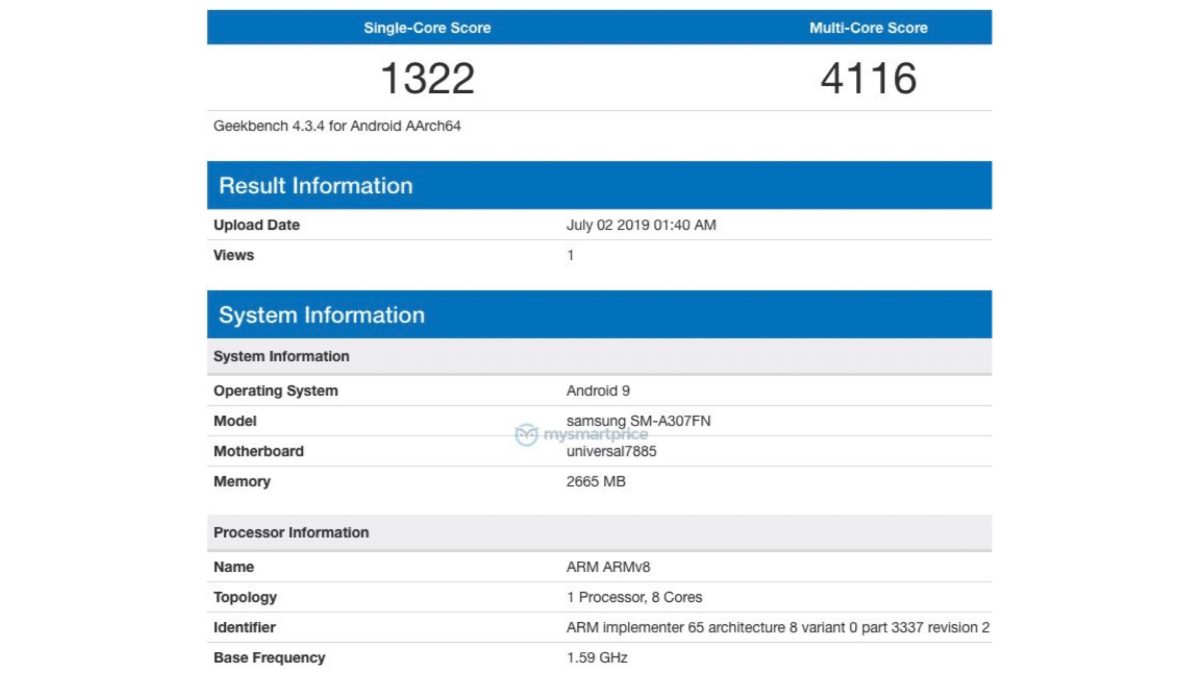Click the Upload Date row label
Image resolution: width=1200 pixels, height=673 pixels.
click(256, 225)
